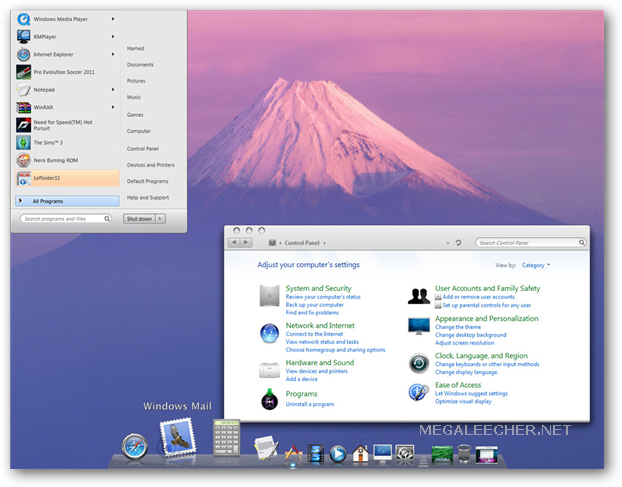Open the text editor paper-and-pen dock icon
This screenshot has width=622, height=487.
click(x=265, y=448)
